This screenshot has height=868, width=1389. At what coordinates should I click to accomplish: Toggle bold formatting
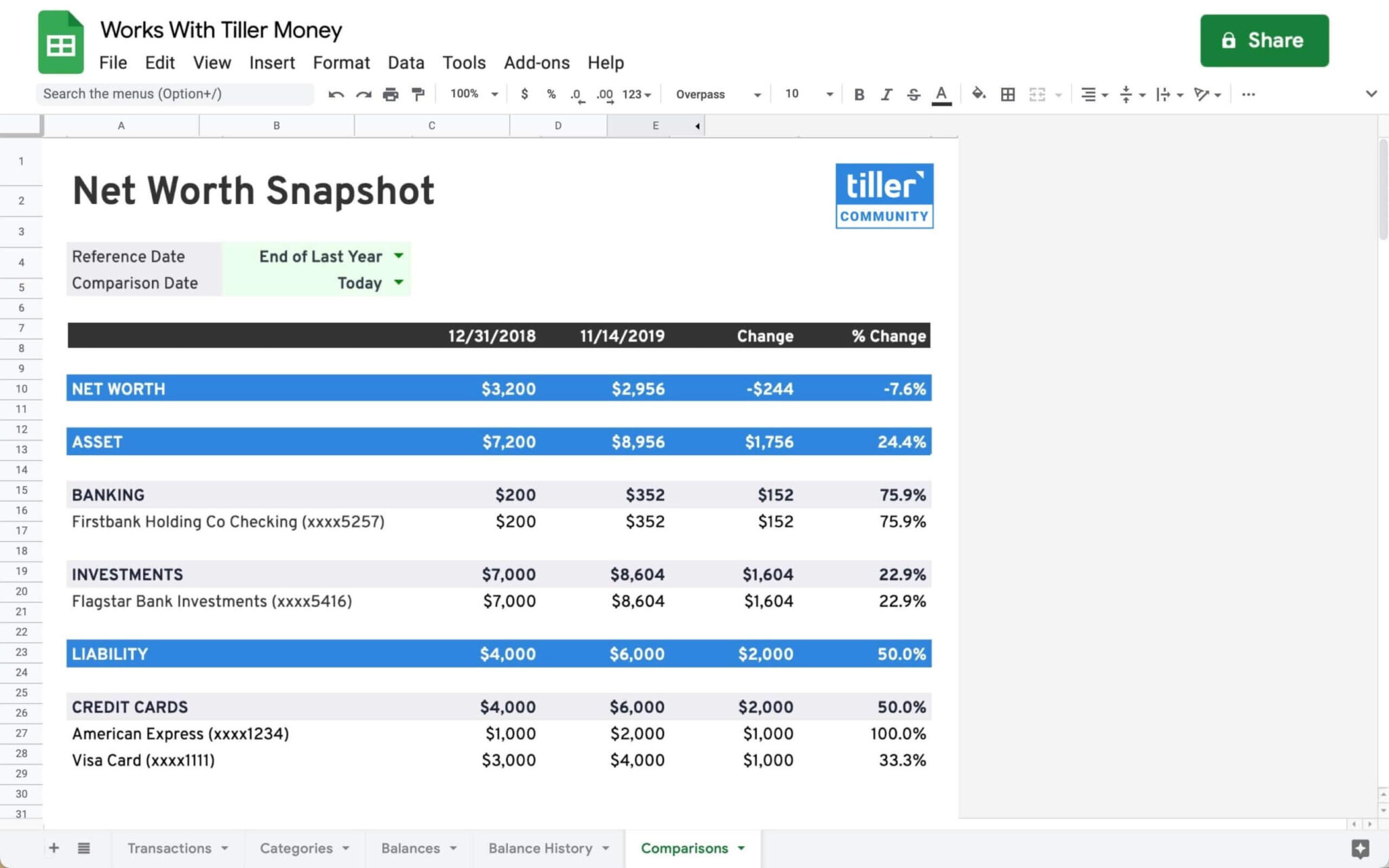click(859, 94)
